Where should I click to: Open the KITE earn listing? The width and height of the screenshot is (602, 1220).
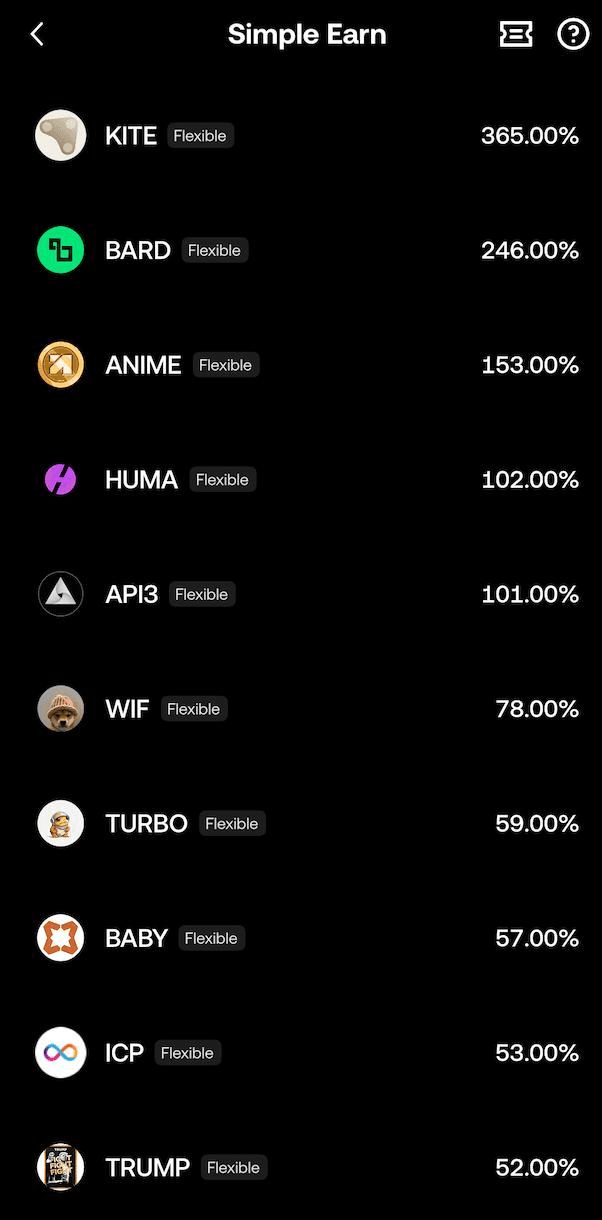[300, 135]
